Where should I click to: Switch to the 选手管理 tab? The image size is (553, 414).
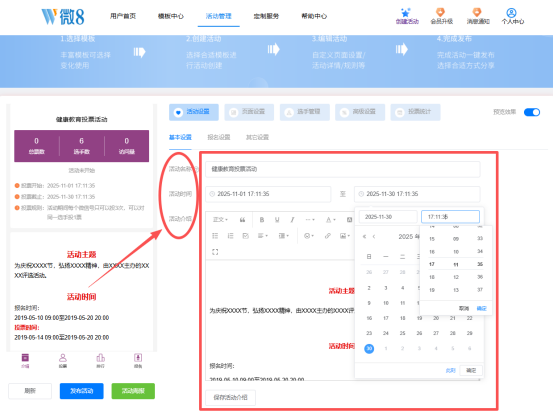[x=305, y=112]
